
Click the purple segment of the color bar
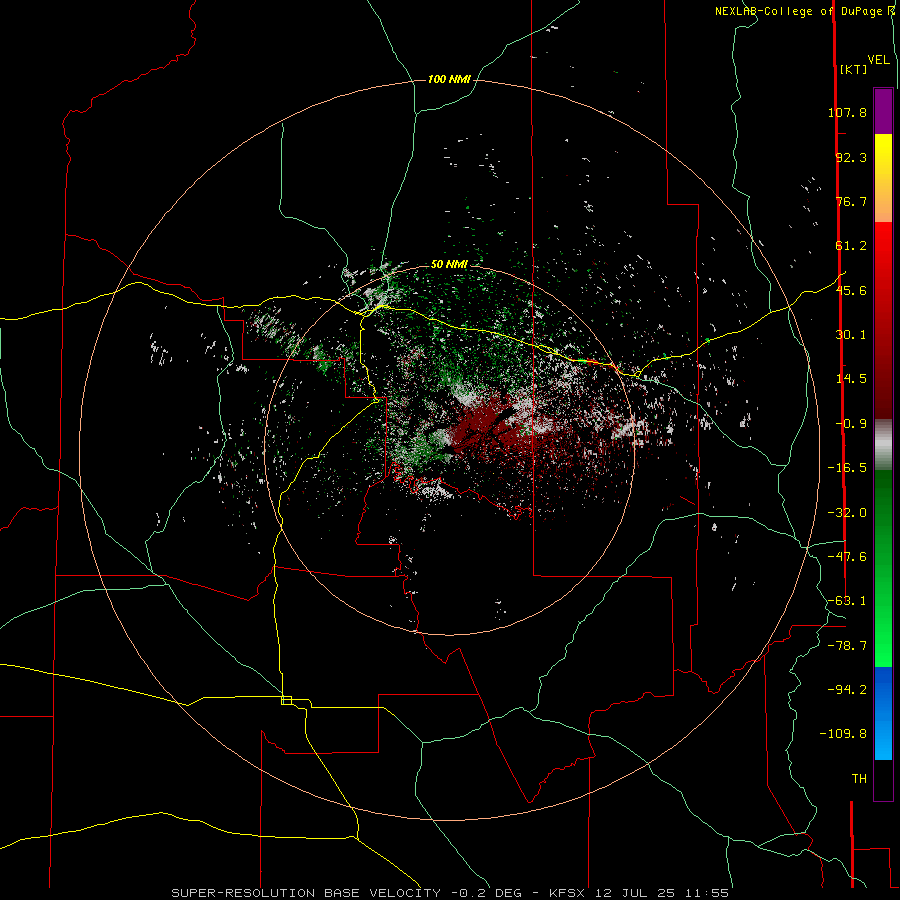tap(883, 111)
